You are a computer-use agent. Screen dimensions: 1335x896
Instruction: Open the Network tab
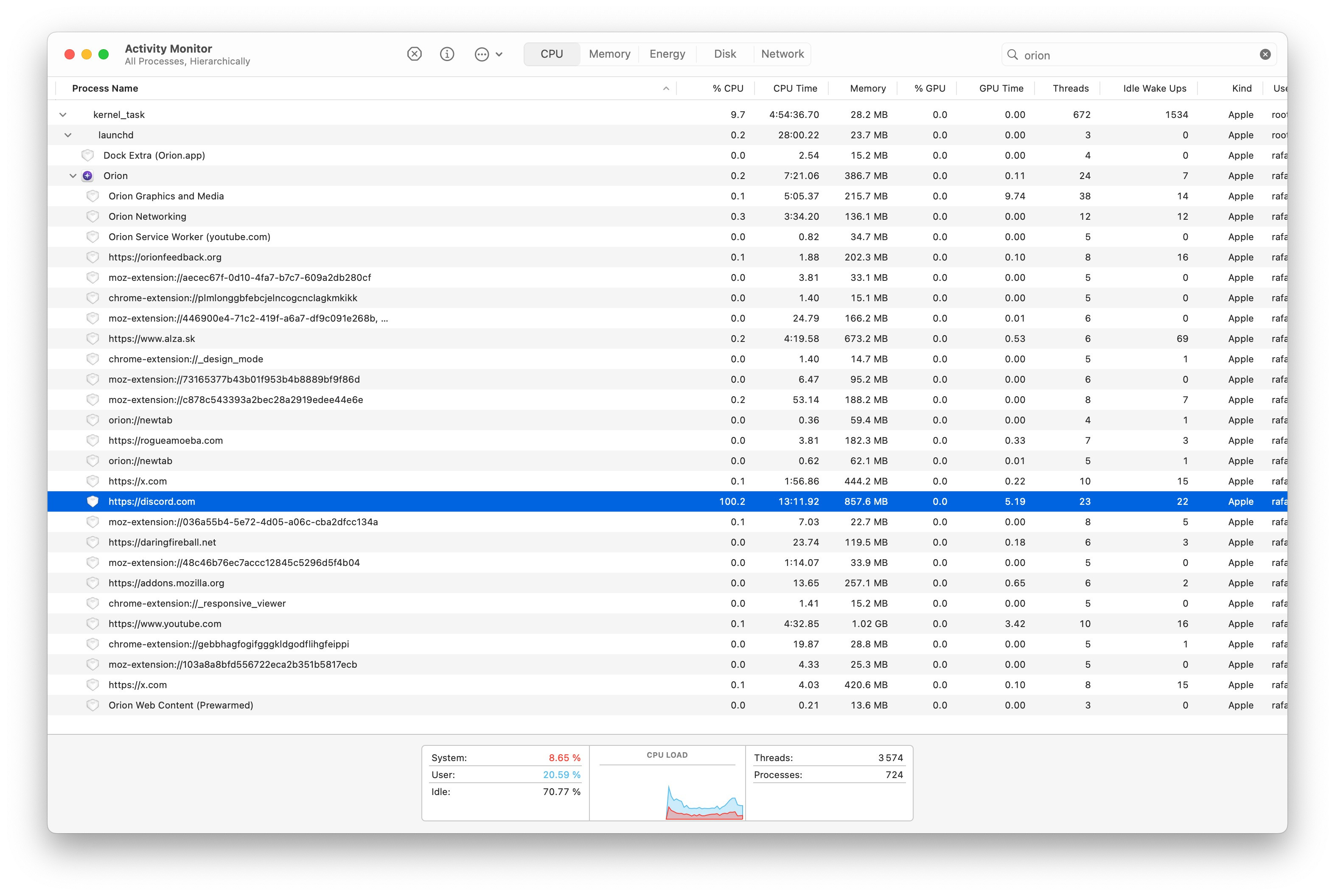click(782, 54)
